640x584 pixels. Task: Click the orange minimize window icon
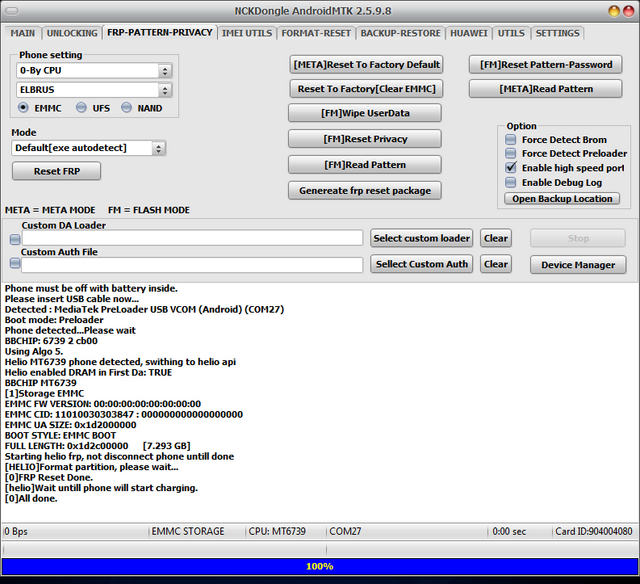click(613, 11)
